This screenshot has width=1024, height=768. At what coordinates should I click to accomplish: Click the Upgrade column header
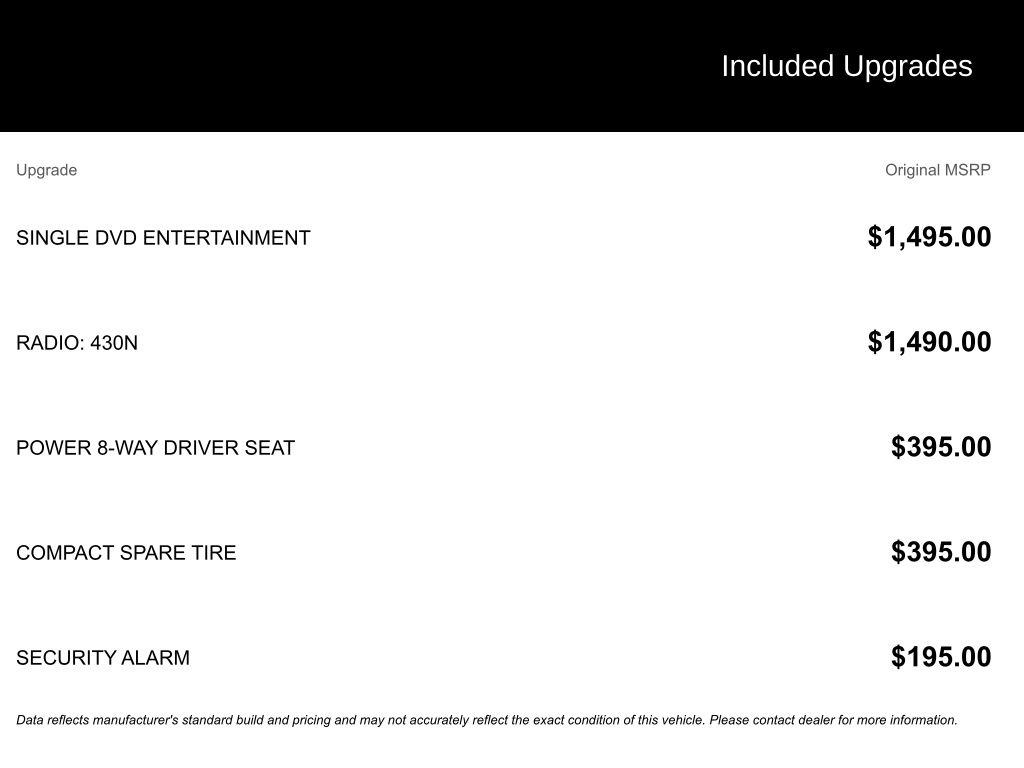point(46,170)
